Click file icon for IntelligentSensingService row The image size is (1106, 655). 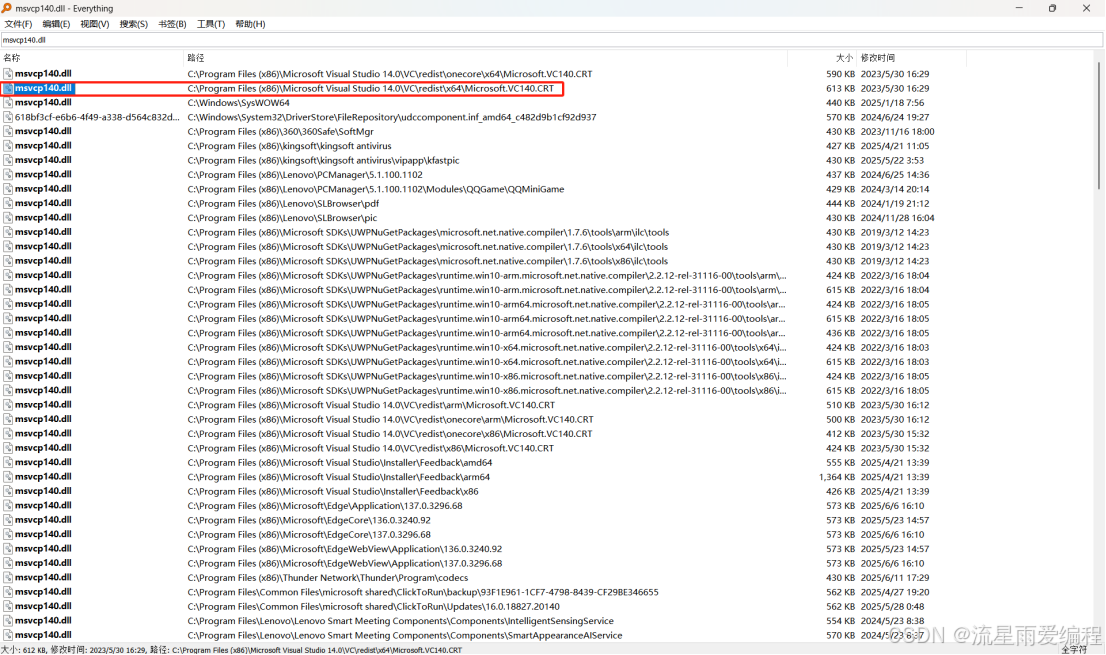(x=8, y=620)
